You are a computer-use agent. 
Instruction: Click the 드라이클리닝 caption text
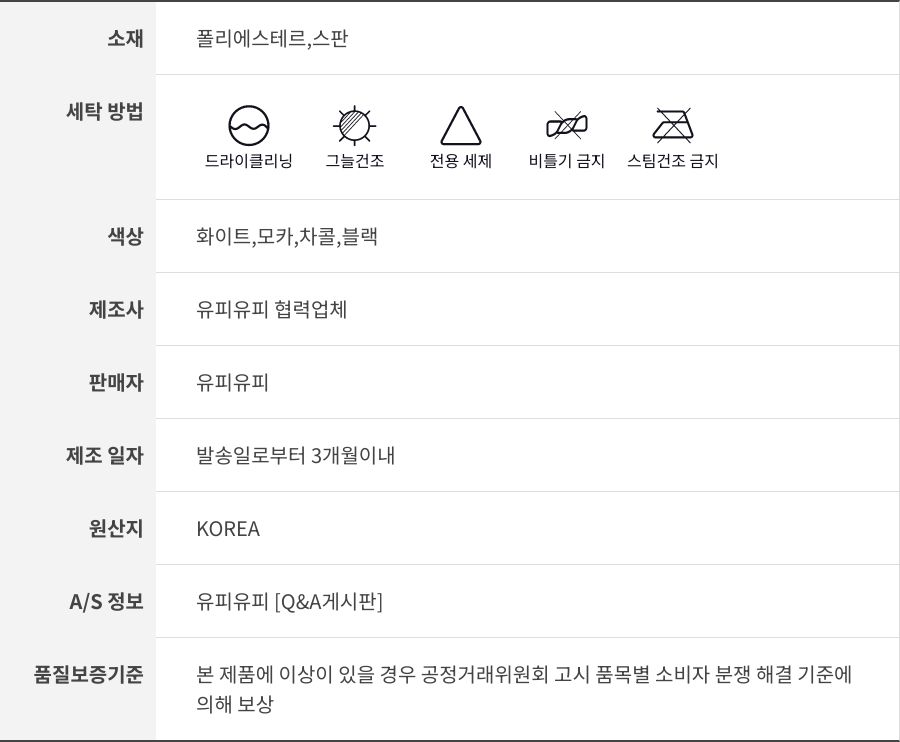248,161
